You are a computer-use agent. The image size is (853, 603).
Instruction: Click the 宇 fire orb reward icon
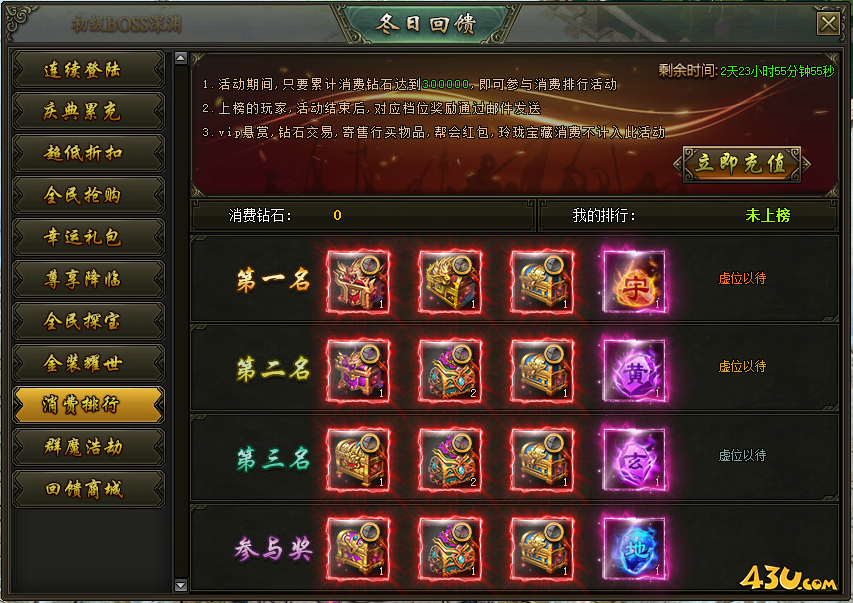[x=634, y=281]
